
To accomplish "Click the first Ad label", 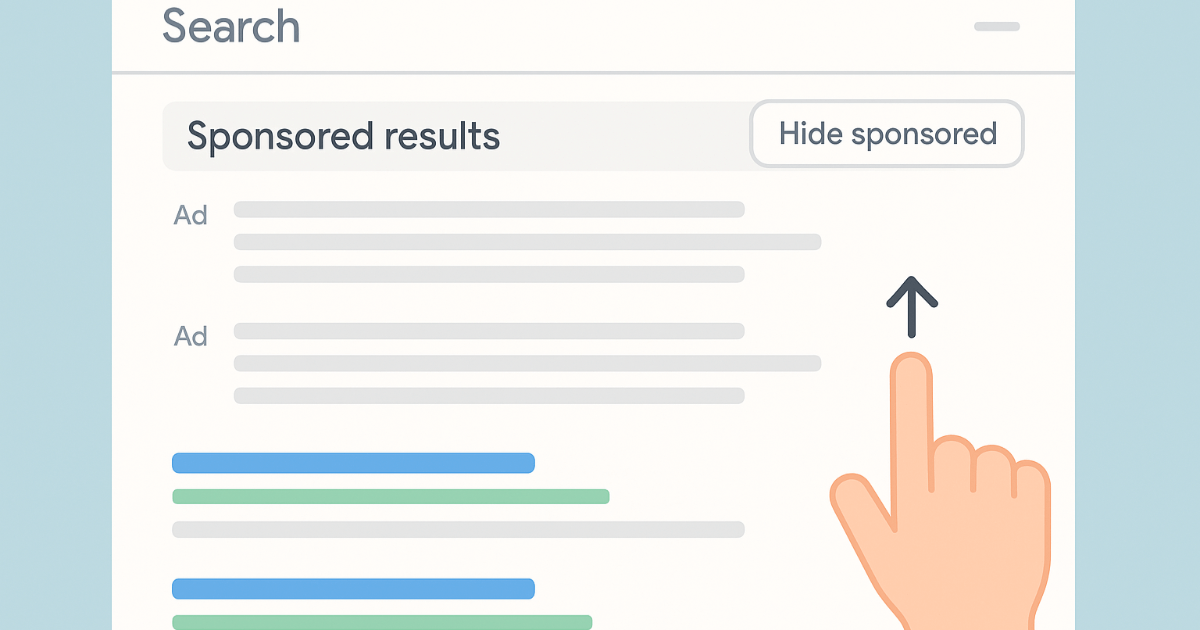I will pyautogui.click(x=191, y=215).
